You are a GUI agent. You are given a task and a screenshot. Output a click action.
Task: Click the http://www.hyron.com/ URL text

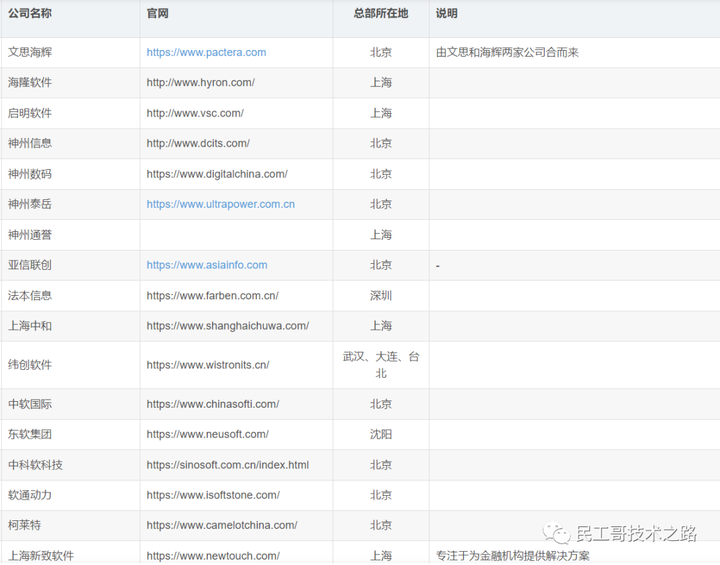click(201, 83)
